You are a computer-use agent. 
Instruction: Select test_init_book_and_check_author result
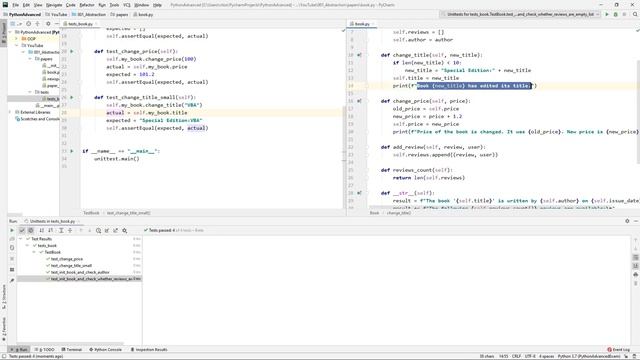pyautogui.click(x=80, y=272)
